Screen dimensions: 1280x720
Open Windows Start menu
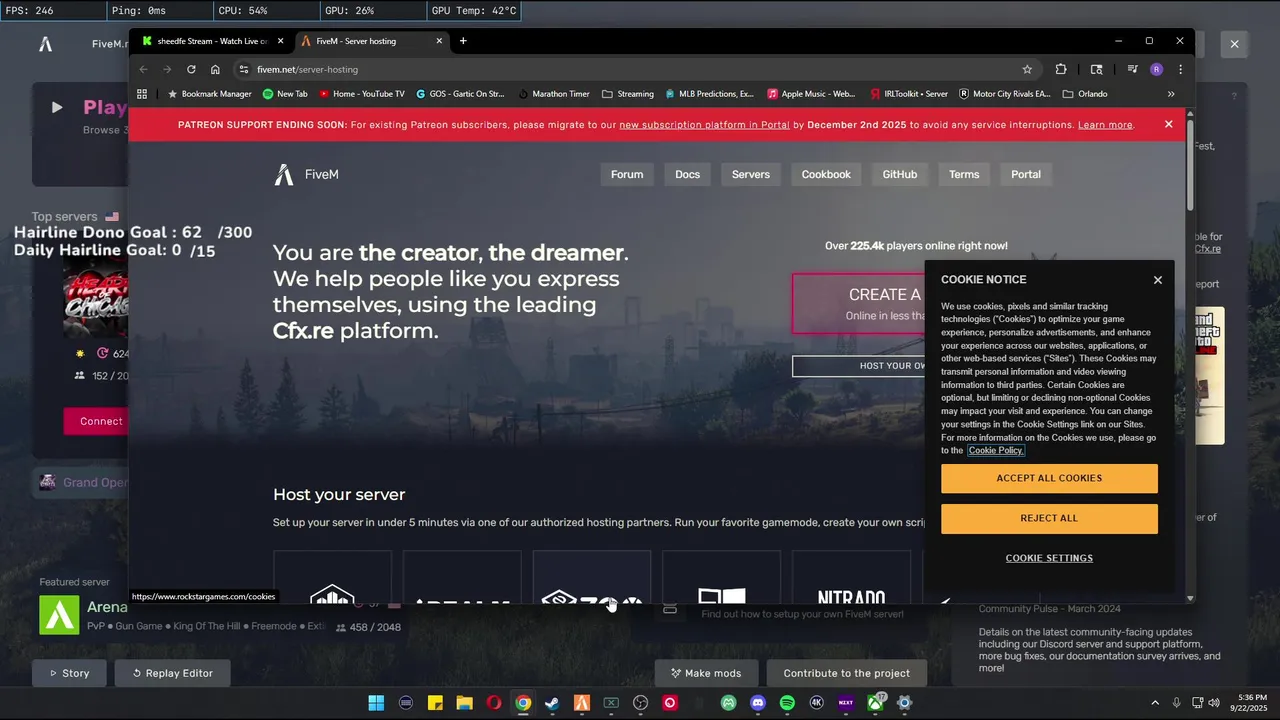(376, 703)
